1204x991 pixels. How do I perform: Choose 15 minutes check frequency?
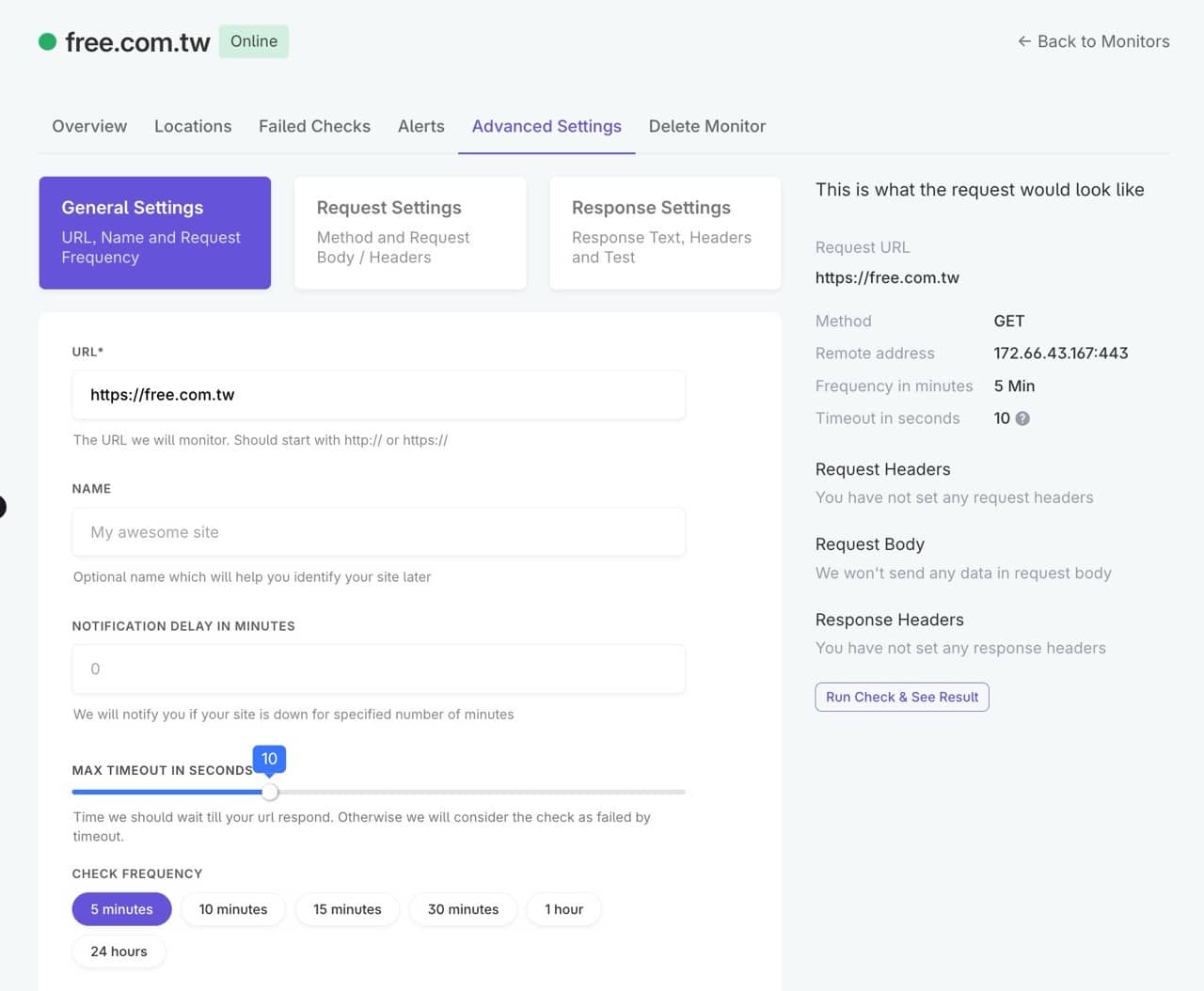[x=347, y=909]
